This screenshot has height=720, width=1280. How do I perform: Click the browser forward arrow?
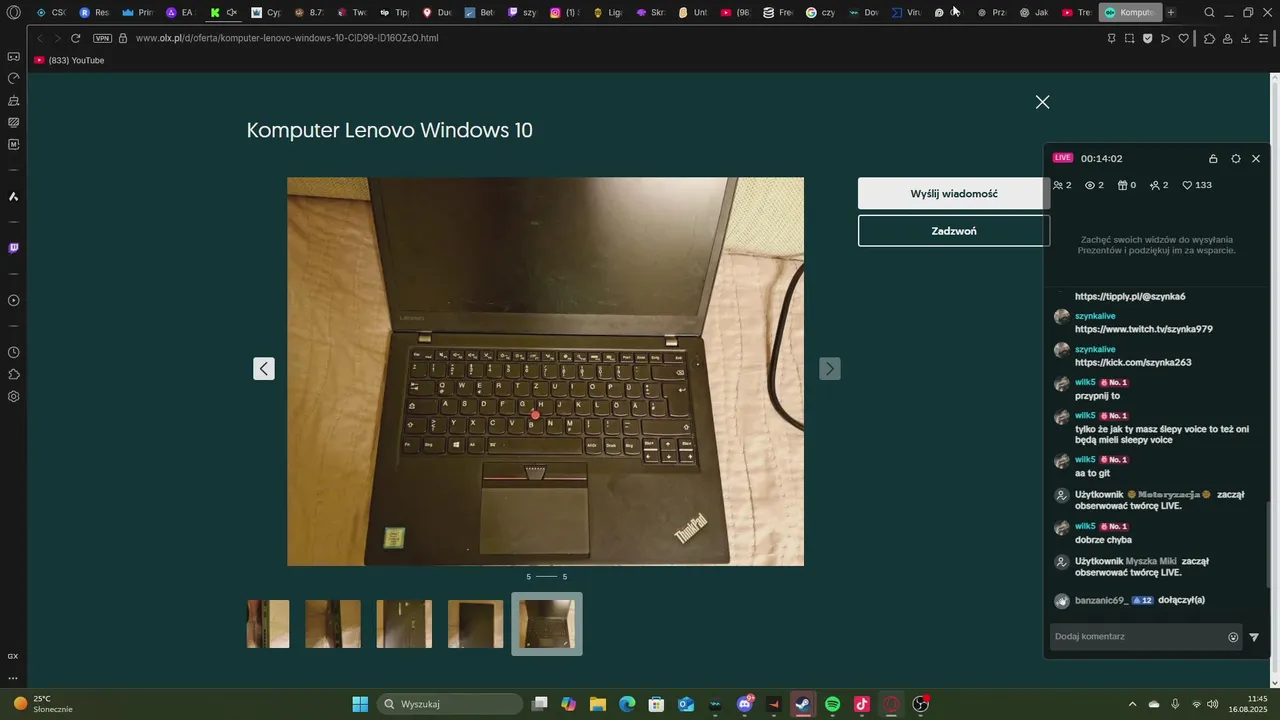57,38
